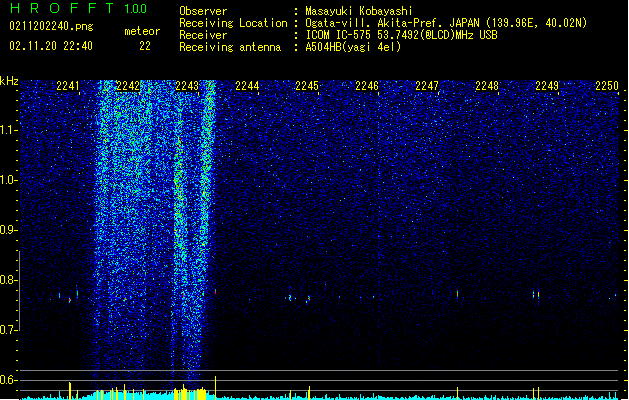Click time marker 2248
This screenshot has height=400, width=629.
point(487,86)
